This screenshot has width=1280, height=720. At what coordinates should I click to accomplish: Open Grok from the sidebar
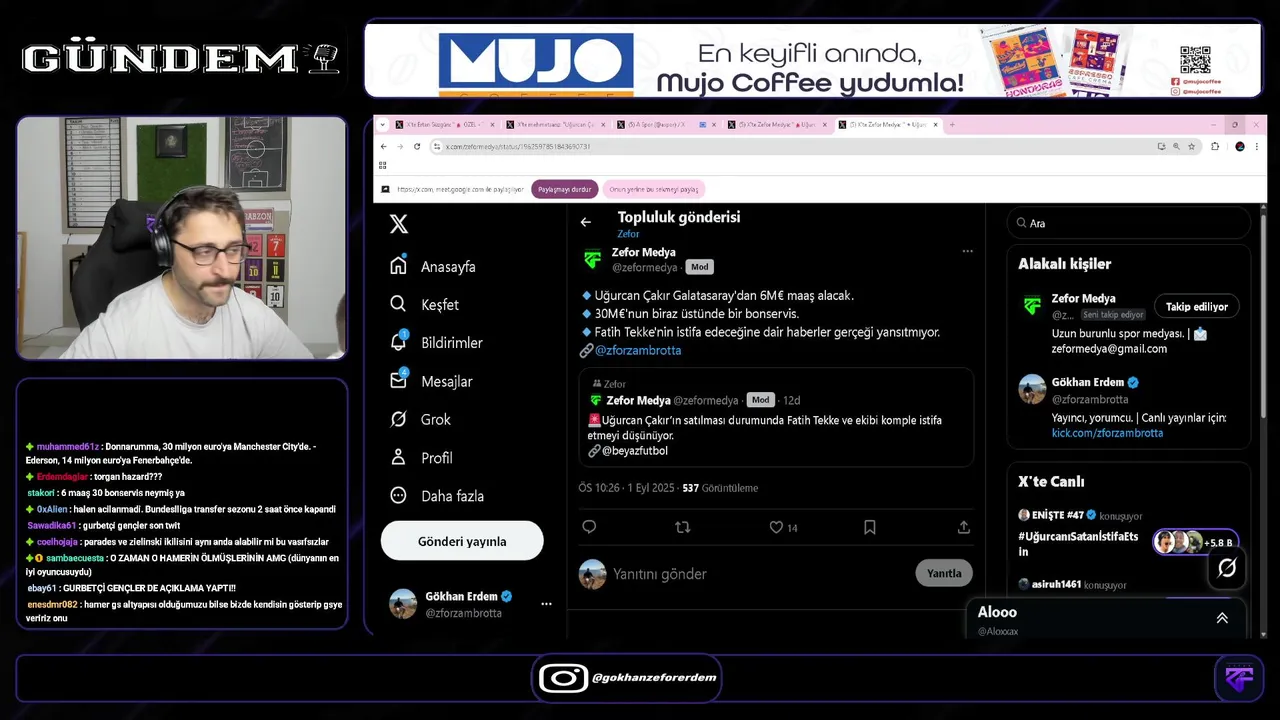pyautogui.click(x=420, y=419)
